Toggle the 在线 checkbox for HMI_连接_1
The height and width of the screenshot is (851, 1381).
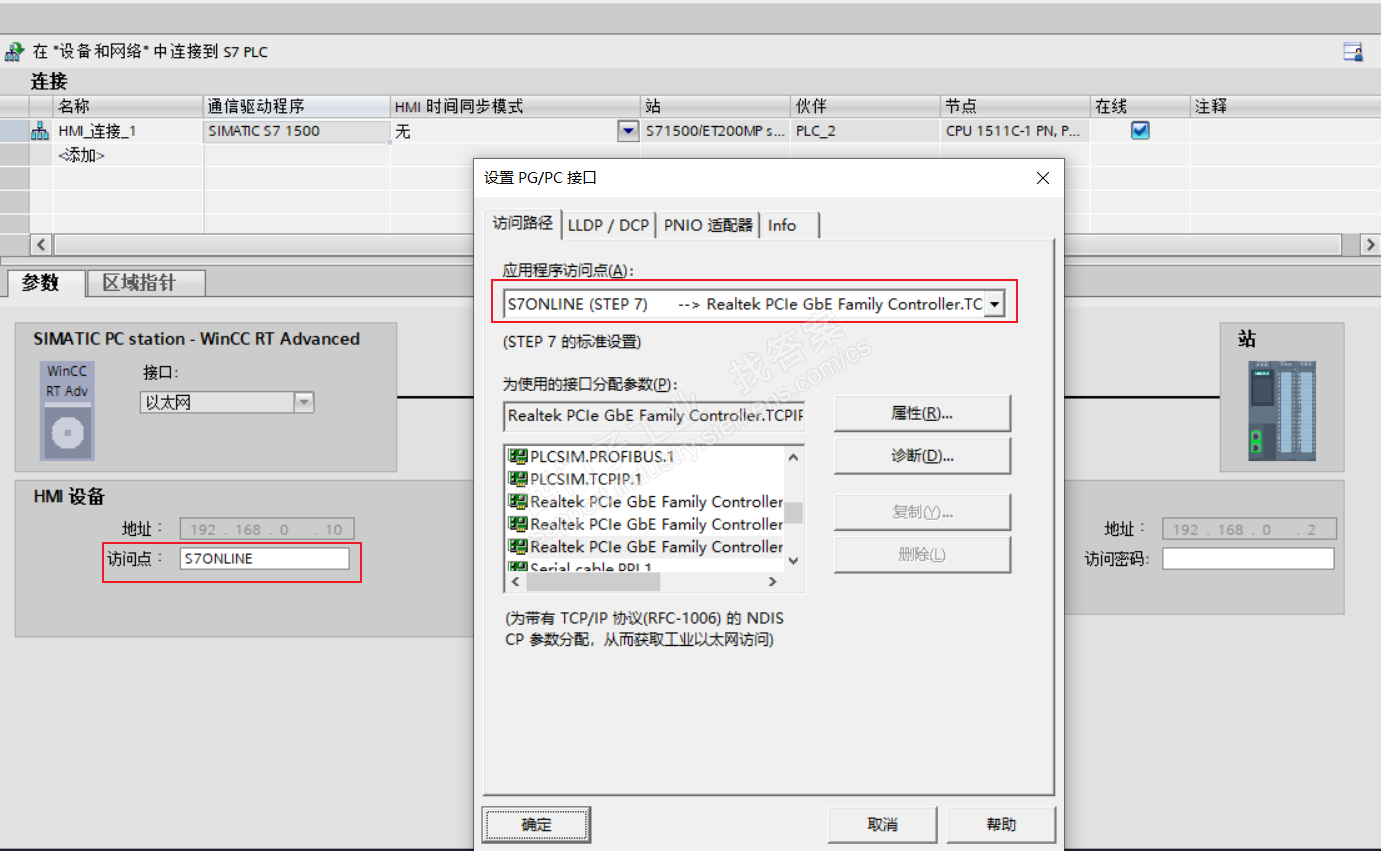pyautogui.click(x=1140, y=130)
